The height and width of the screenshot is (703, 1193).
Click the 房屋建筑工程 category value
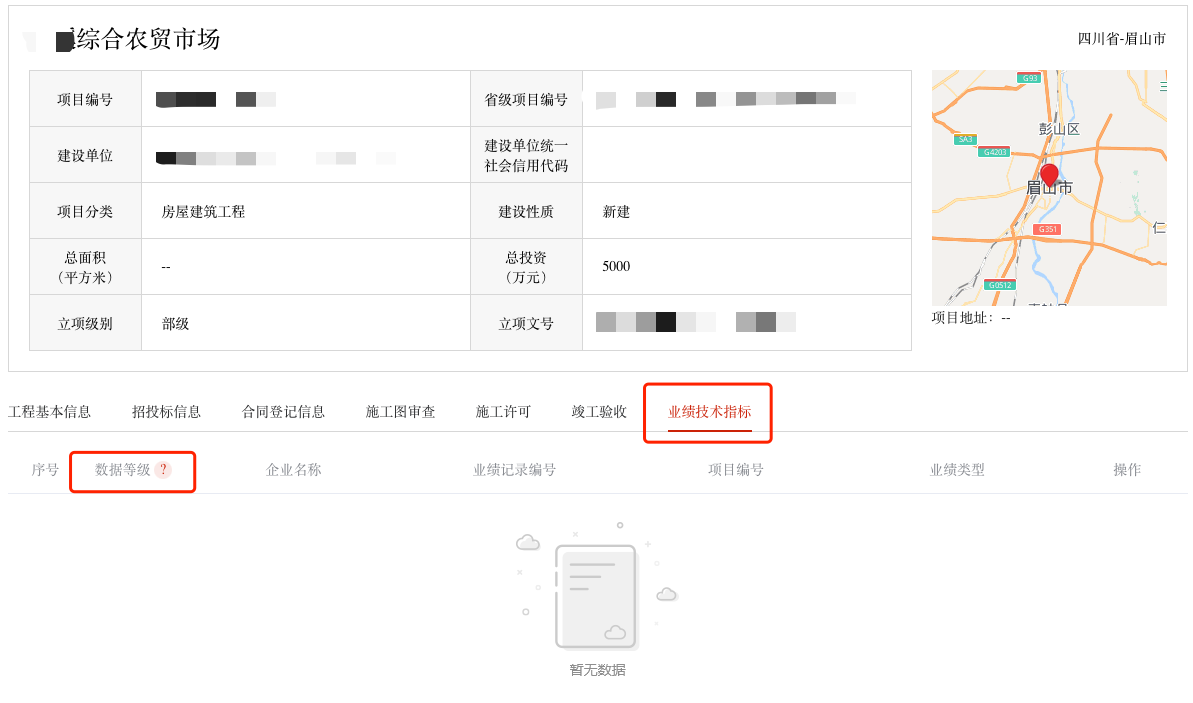[x=203, y=212]
